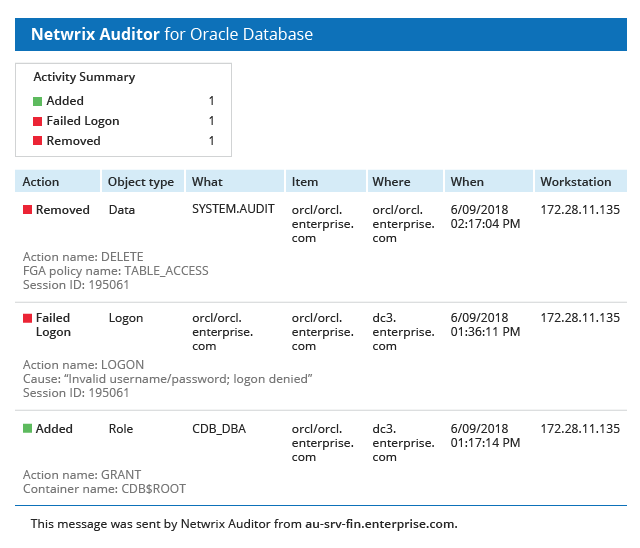Click the Workstation column header
The width and height of the screenshot is (640, 548).
(581, 181)
